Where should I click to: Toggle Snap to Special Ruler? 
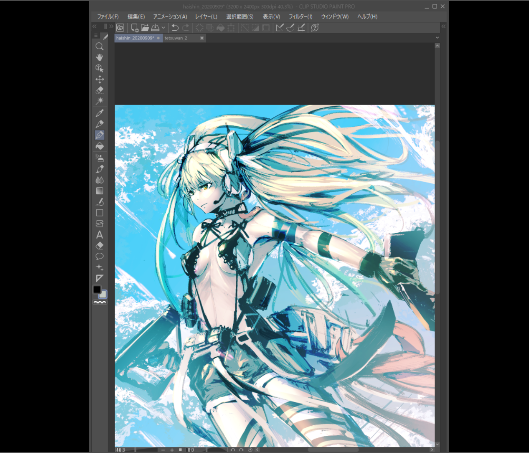(x=290, y=28)
